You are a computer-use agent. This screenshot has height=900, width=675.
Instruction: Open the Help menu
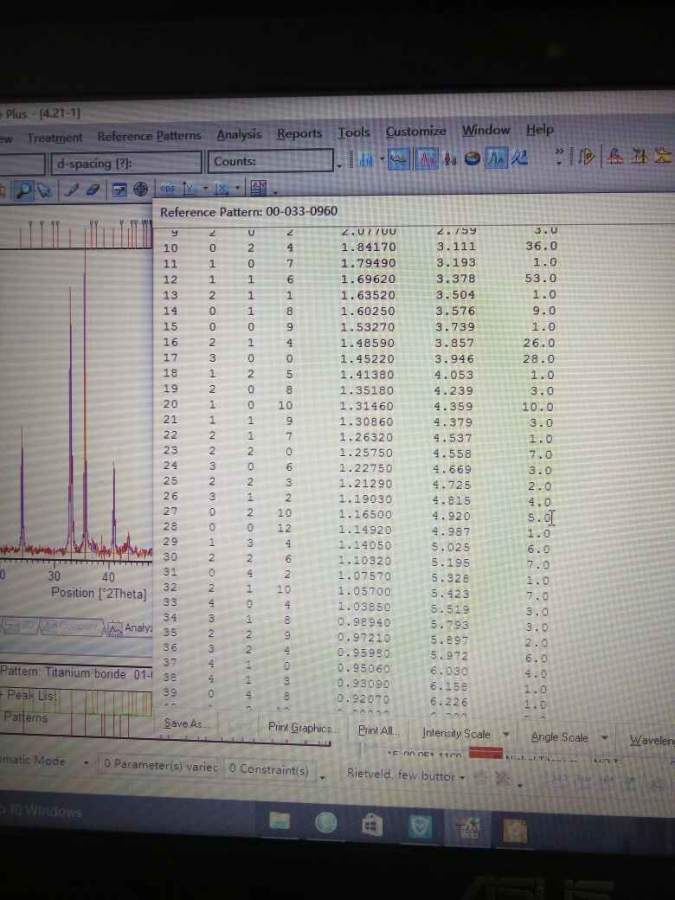[x=540, y=129]
